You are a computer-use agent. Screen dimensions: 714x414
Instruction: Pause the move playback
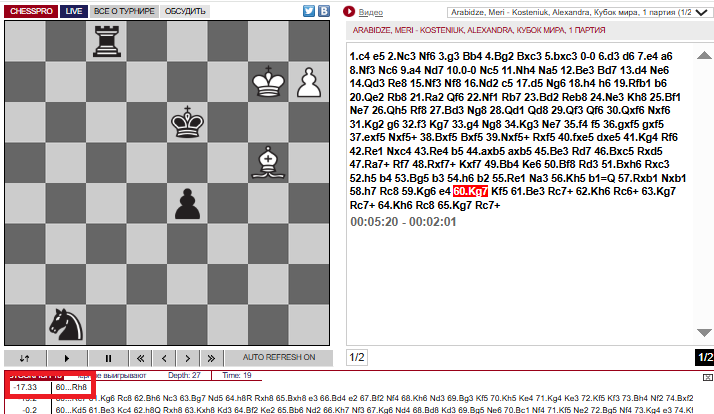(x=107, y=357)
